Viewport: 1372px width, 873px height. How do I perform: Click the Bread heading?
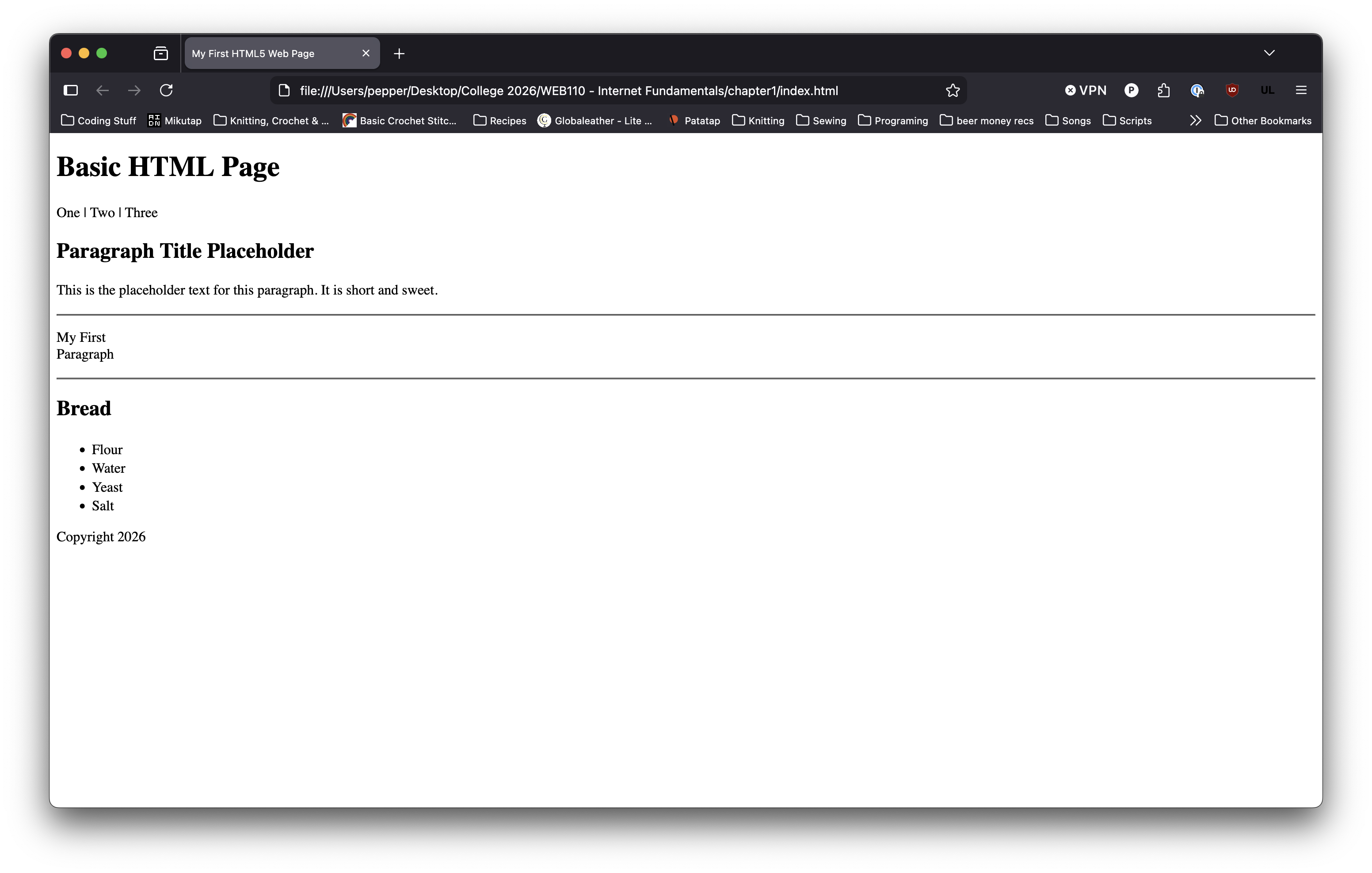pos(84,408)
